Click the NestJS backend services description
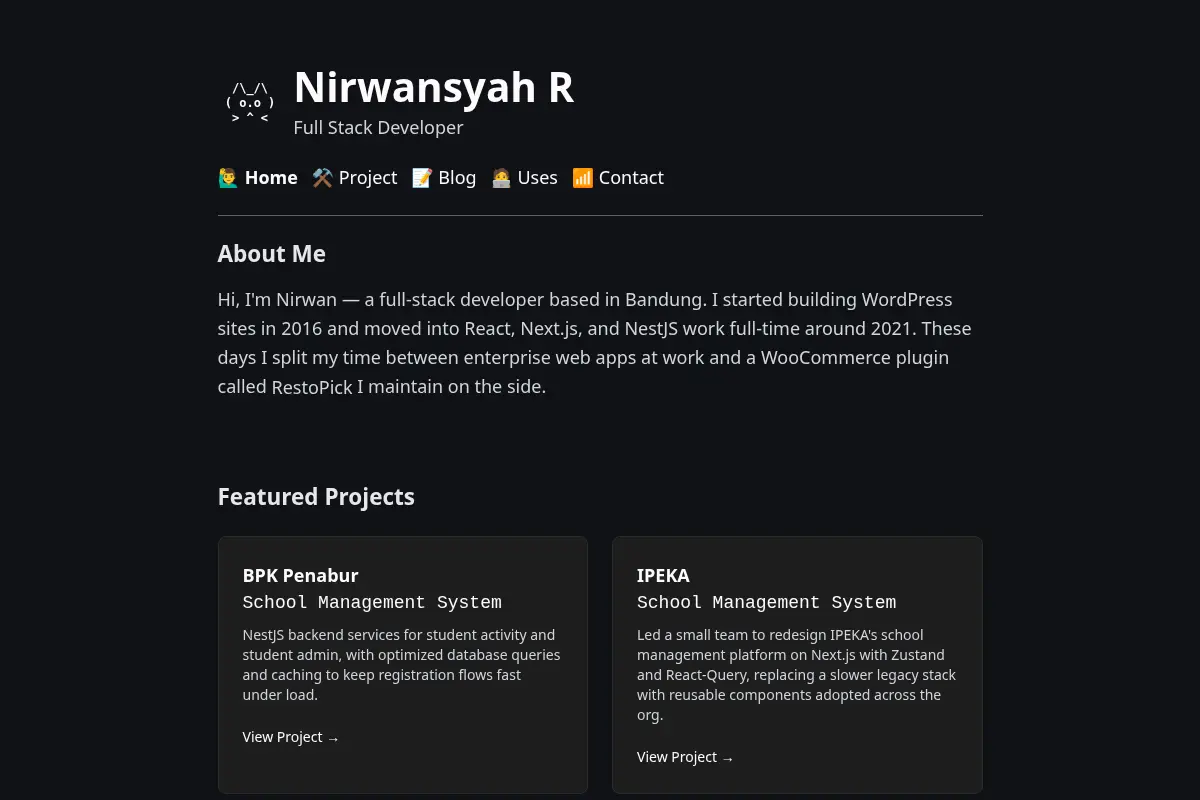This screenshot has width=1200, height=800. click(x=402, y=665)
